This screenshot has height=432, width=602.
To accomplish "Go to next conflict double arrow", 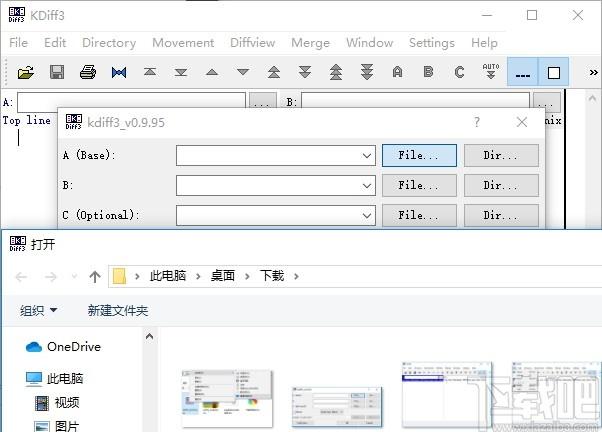I will coord(305,72).
